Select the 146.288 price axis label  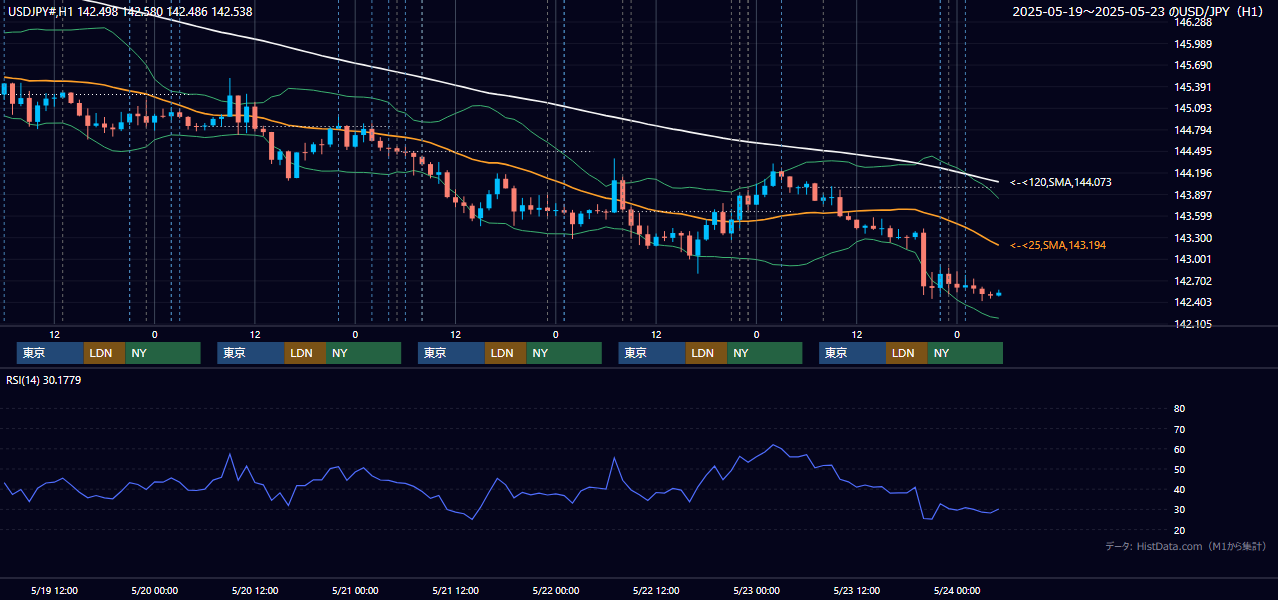click(x=1193, y=22)
